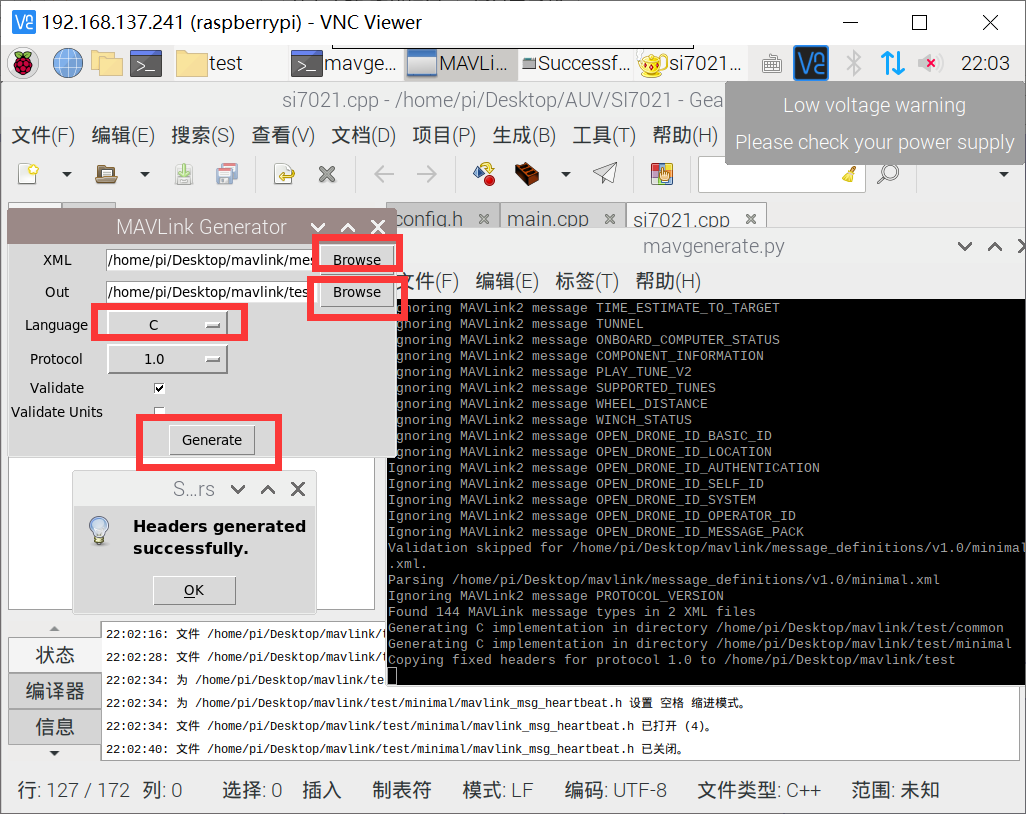Save all open files toolbar icon
Image resolution: width=1026 pixels, height=814 pixels.
[226, 174]
